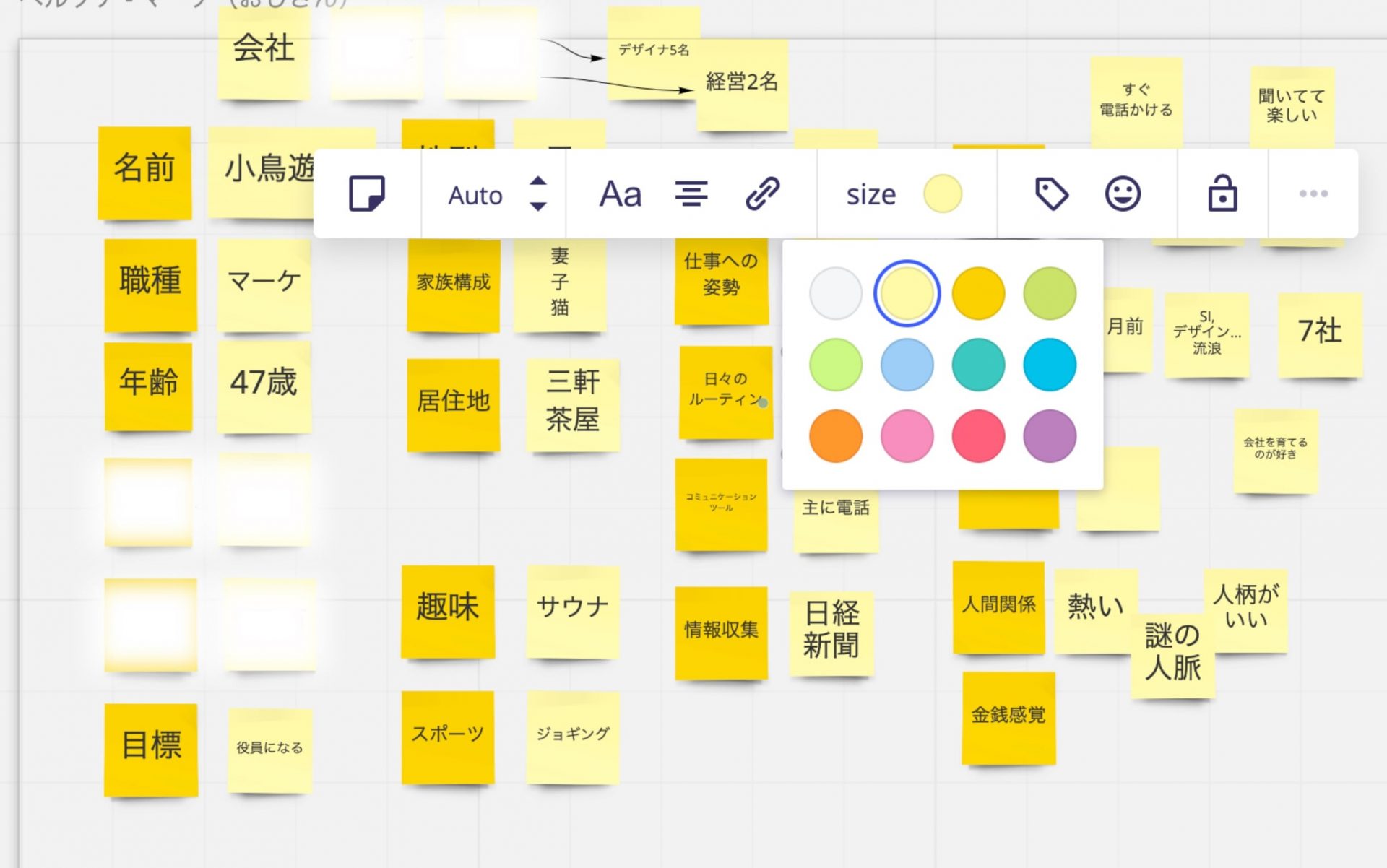Open the Auto font size dropdown

click(x=475, y=195)
